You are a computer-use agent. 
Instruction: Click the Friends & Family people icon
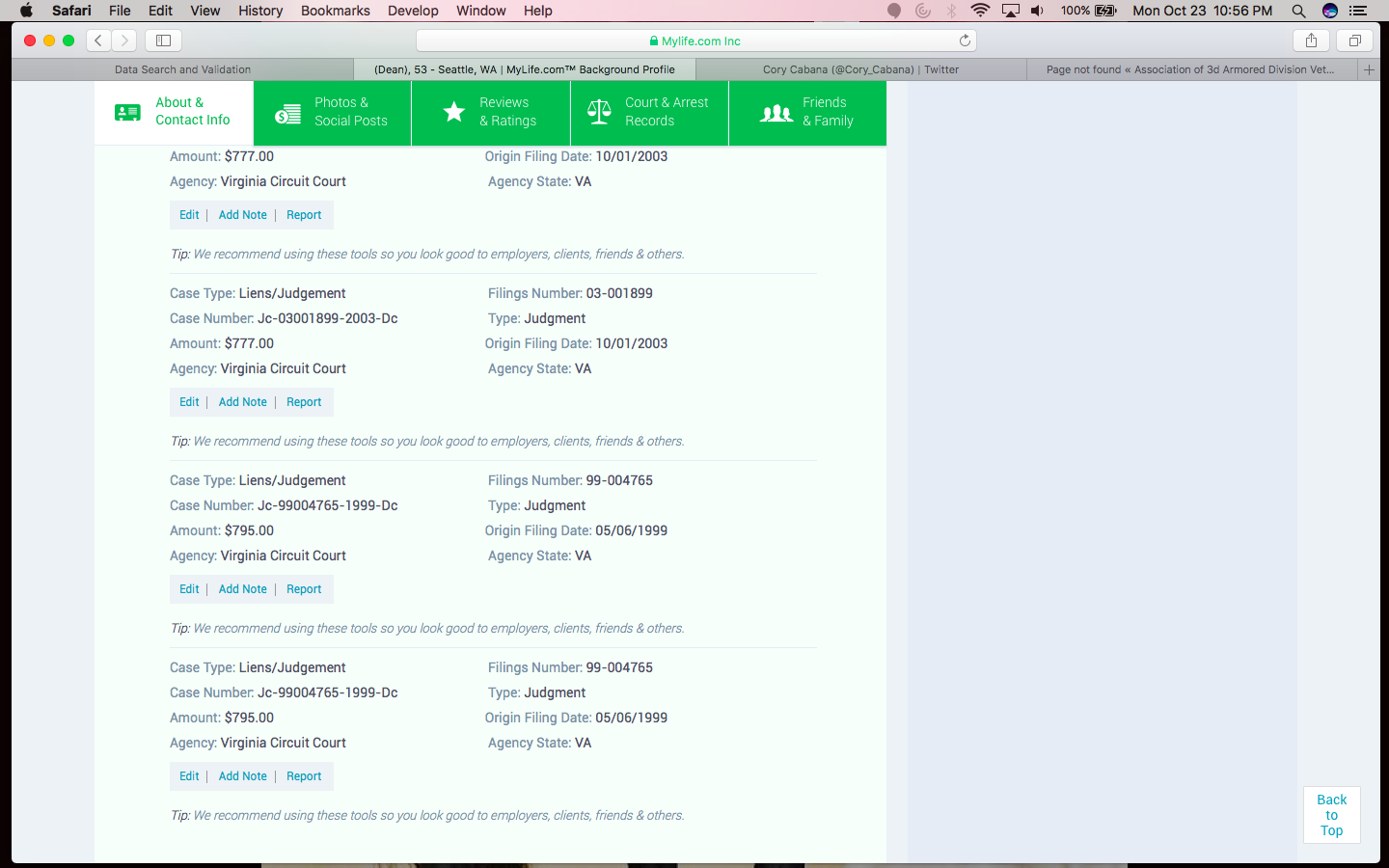(x=776, y=113)
